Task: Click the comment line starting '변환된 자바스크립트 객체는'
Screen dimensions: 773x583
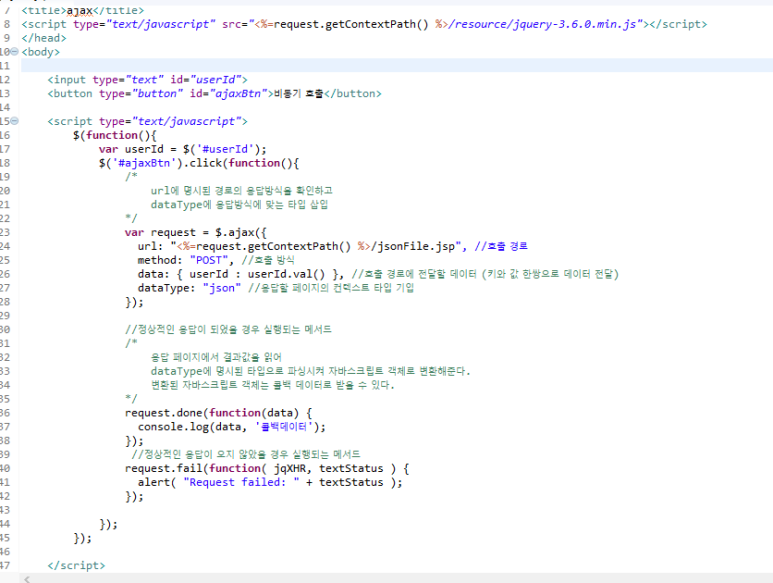Action: pos(273,385)
